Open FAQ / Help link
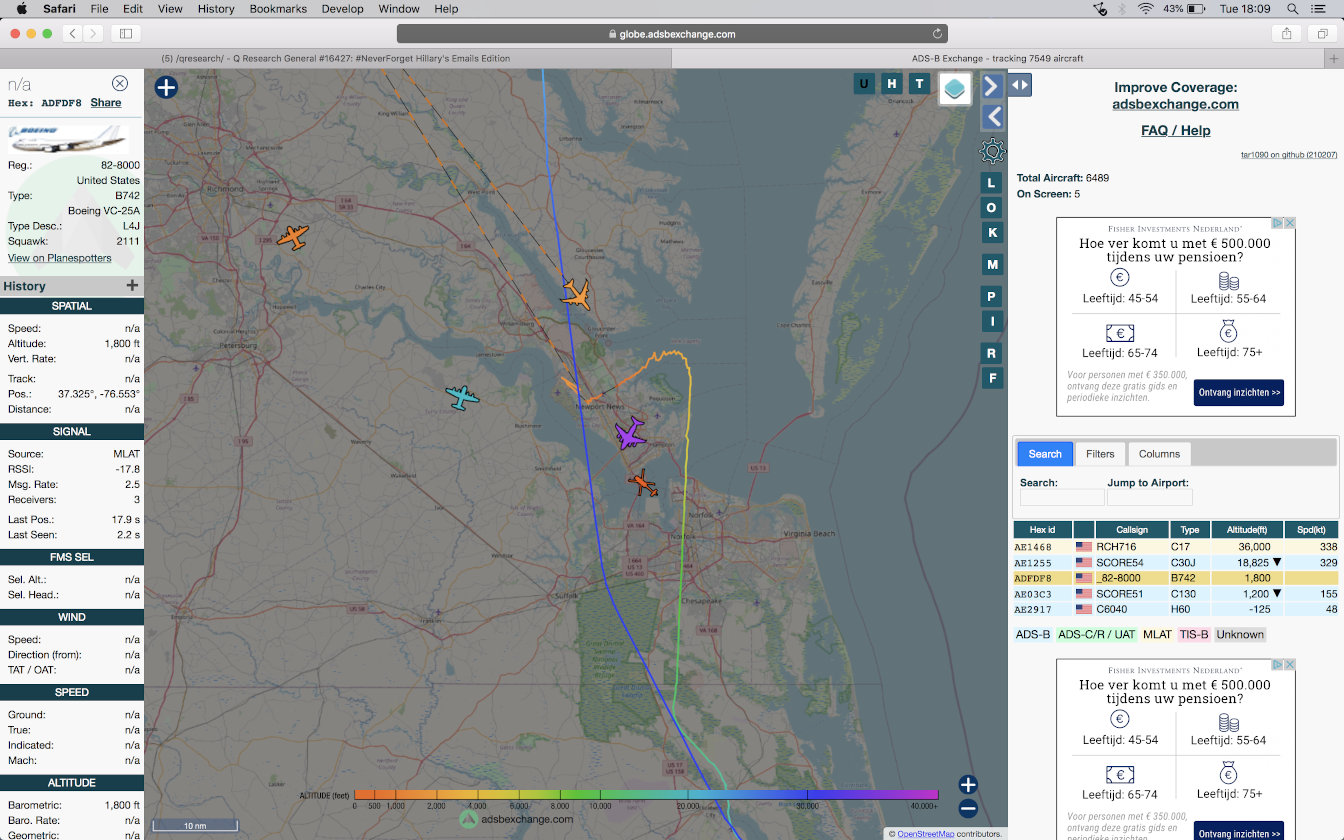The height and width of the screenshot is (840, 1344). tap(1175, 130)
